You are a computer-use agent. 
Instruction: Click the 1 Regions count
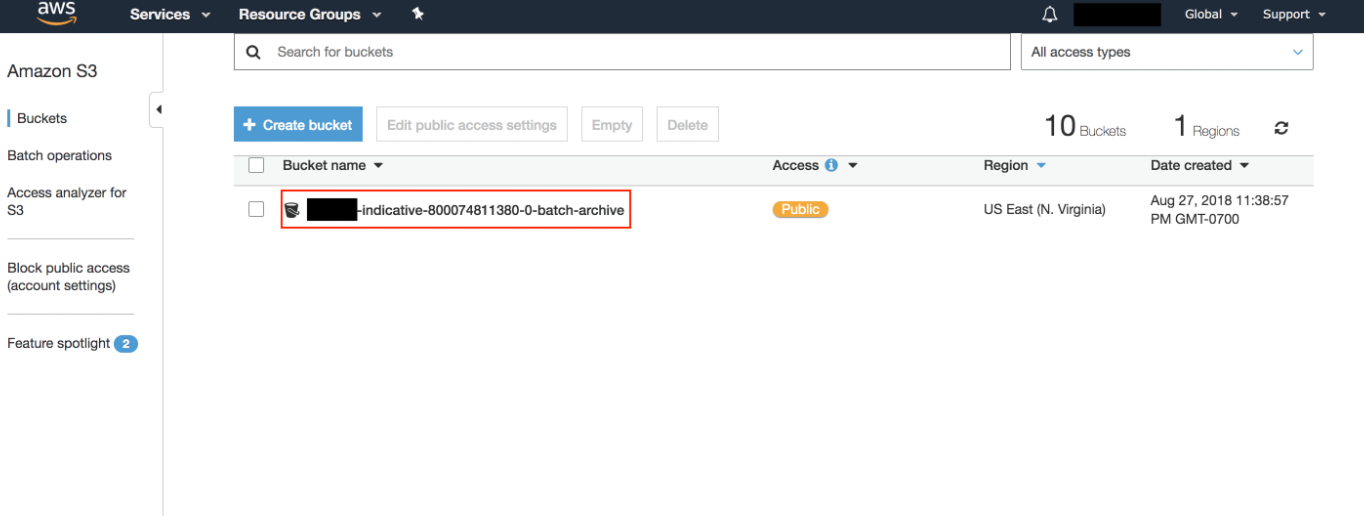pyautogui.click(x=1206, y=126)
